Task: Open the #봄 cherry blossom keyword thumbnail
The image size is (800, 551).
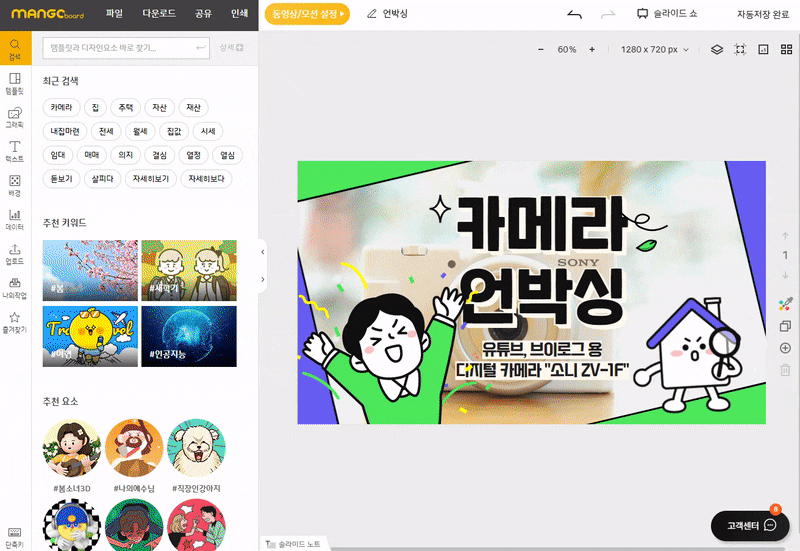Action: 90,270
